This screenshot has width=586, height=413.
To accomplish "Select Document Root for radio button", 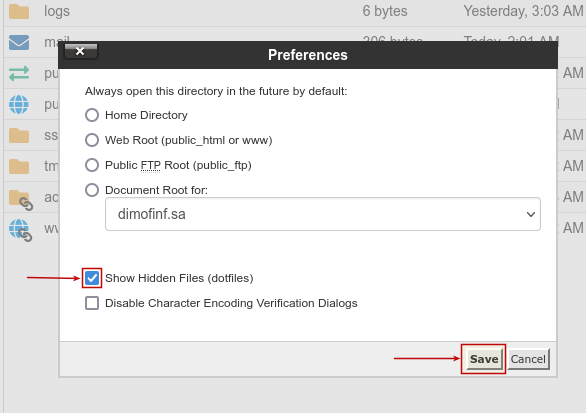I will 92,190.
